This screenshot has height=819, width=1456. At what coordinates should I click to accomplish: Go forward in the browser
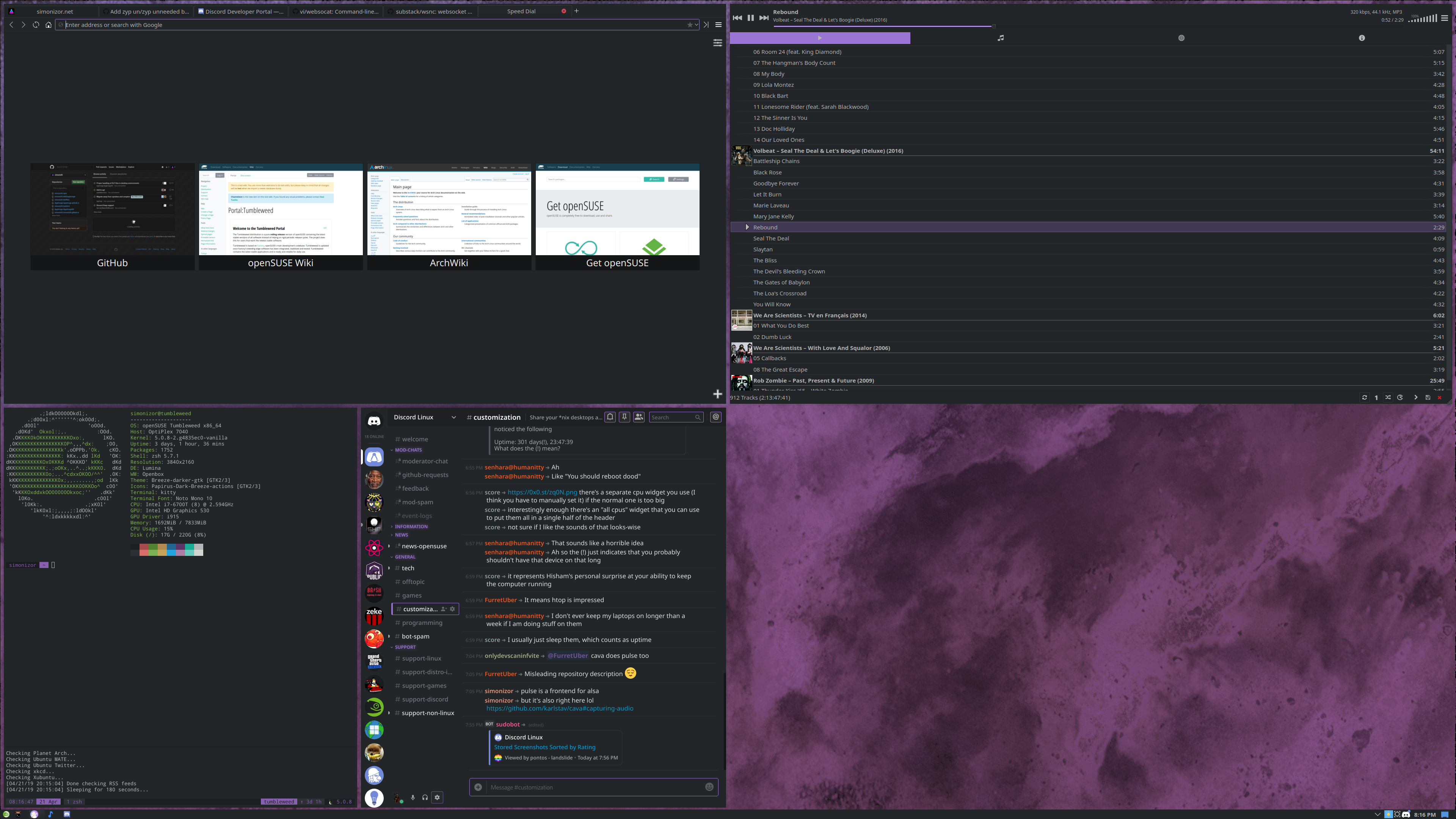pos(23,25)
